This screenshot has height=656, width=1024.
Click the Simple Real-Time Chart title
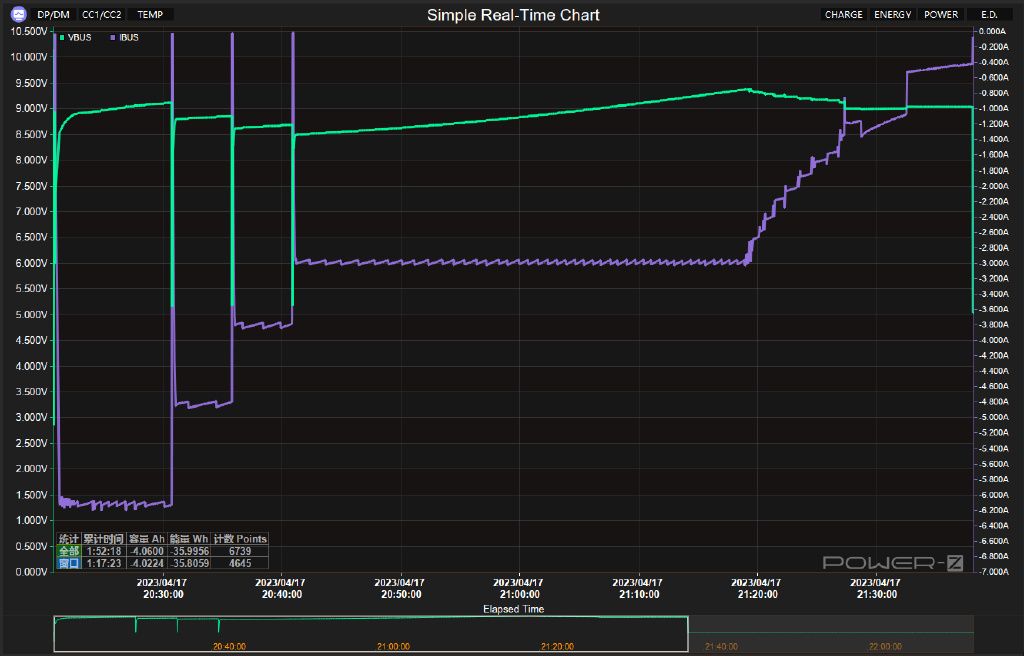point(513,15)
